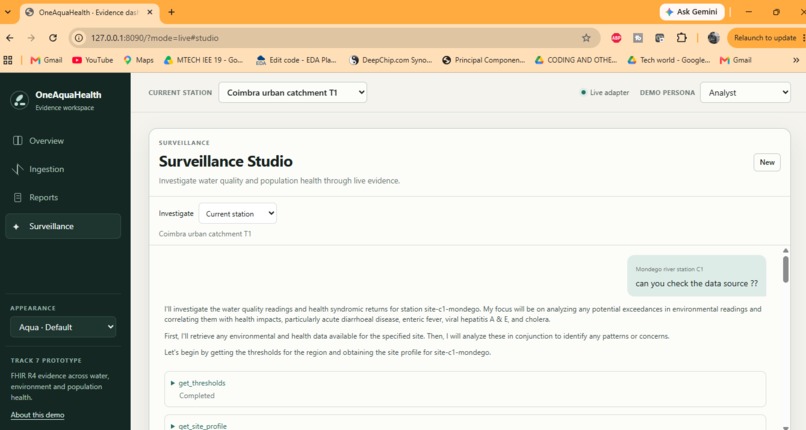
Task: Click the Relaunch to update button
Action: [765, 38]
